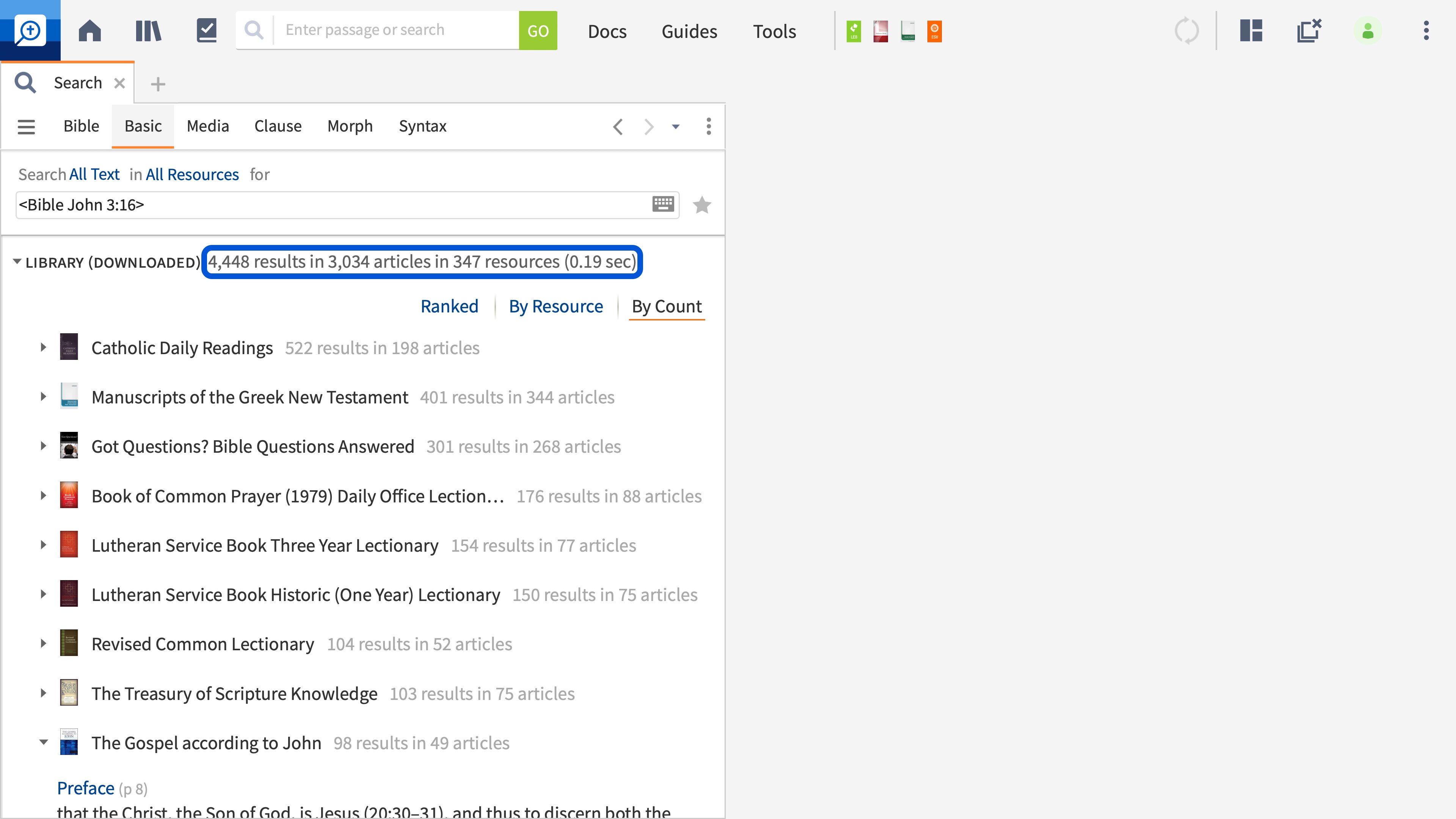Select the Basic search tab
Image resolution: width=1456 pixels, height=819 pixels.
pos(143,126)
